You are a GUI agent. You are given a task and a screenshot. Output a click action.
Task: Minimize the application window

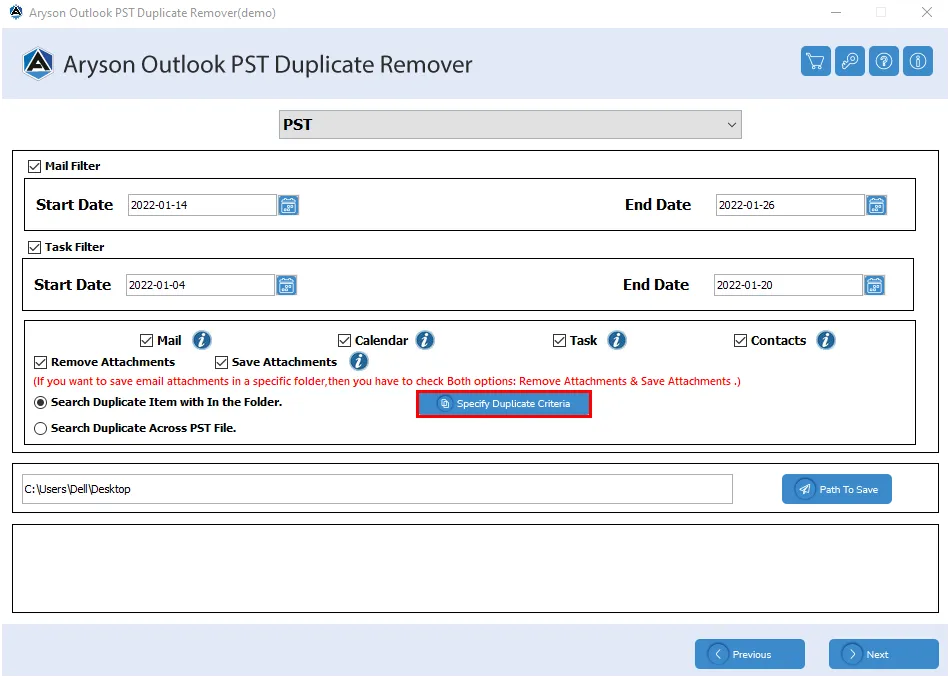point(836,12)
